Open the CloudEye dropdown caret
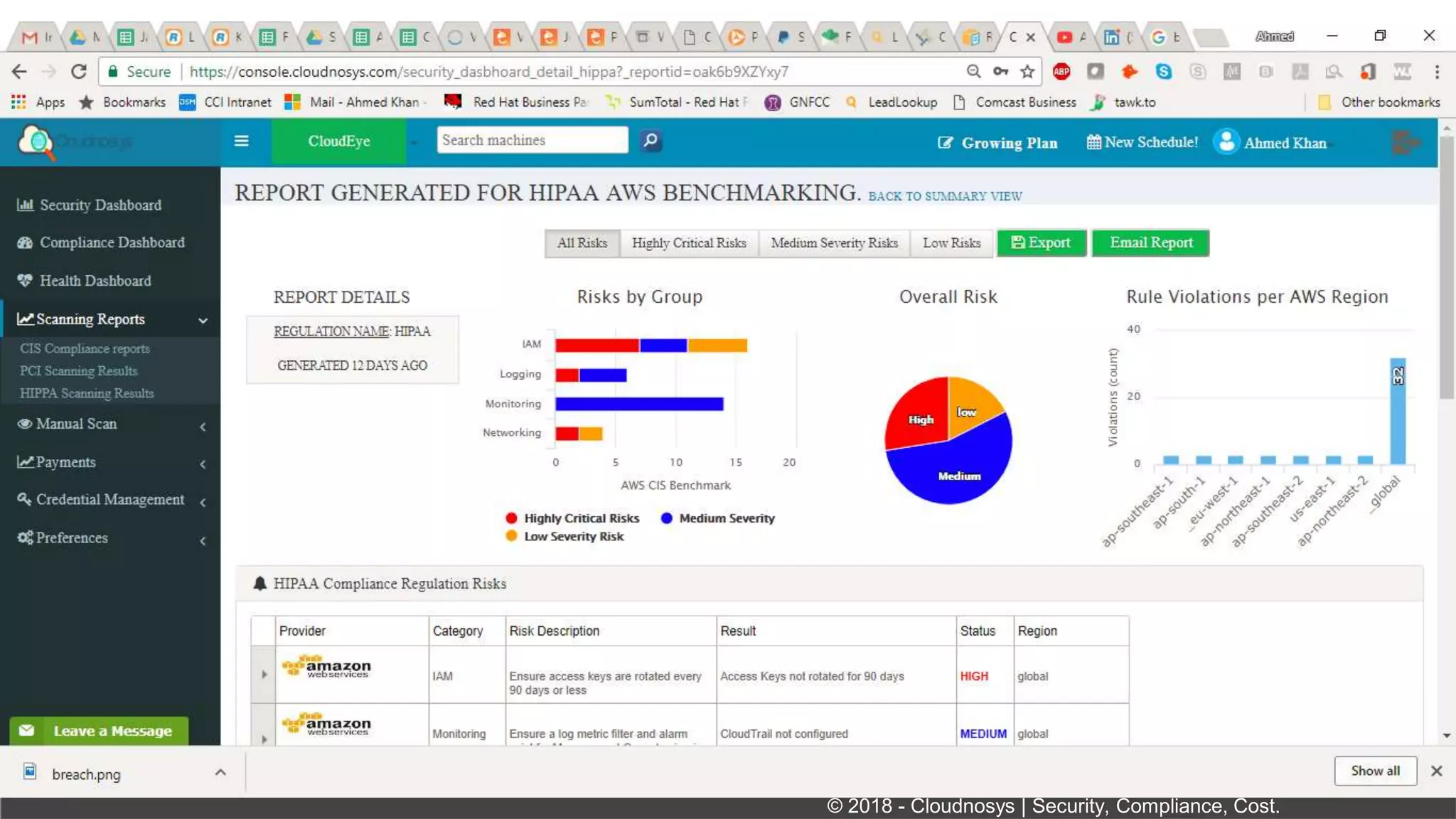1456x819 pixels. [413, 142]
